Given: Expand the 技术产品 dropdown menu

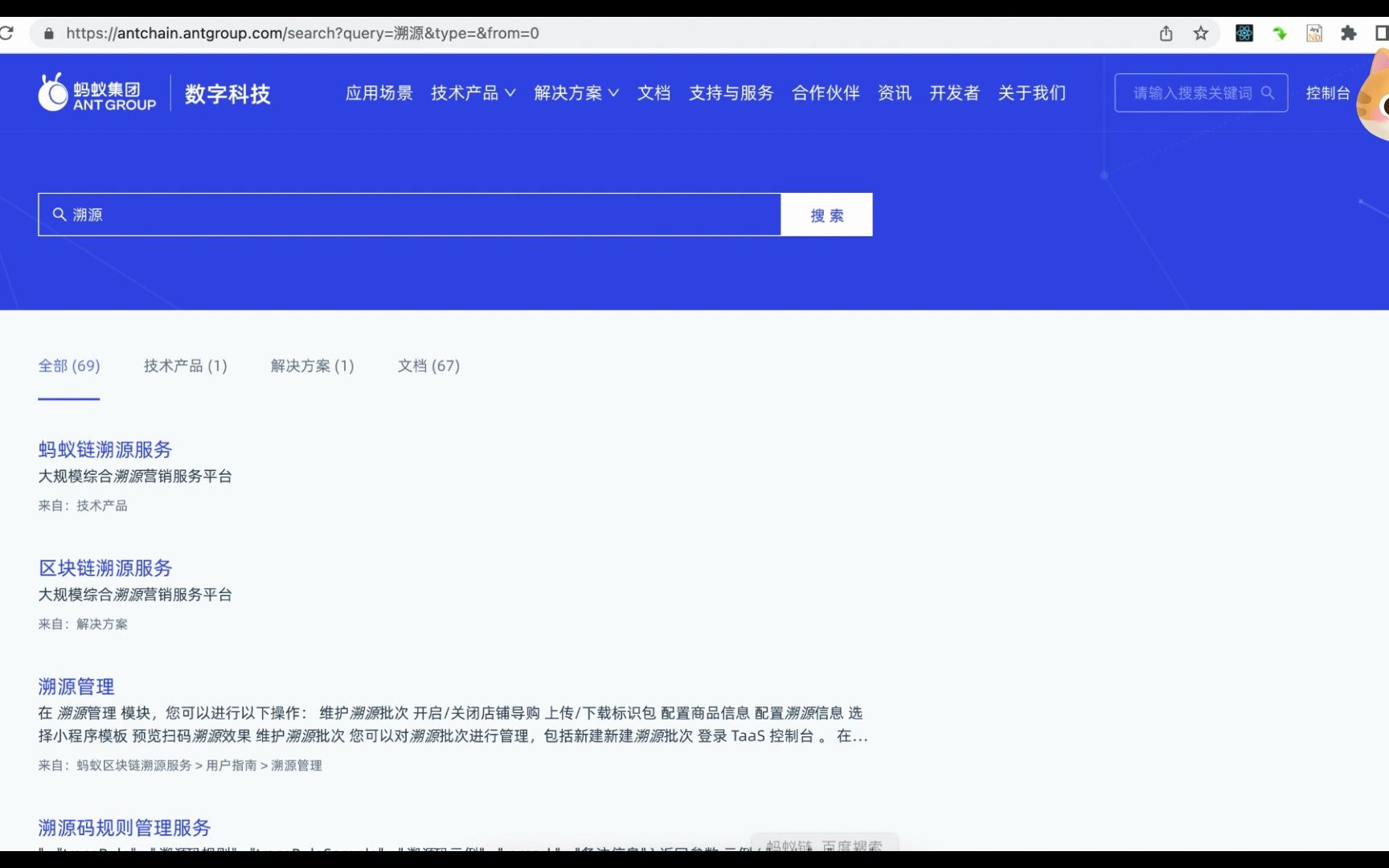Looking at the screenshot, I should 473,92.
